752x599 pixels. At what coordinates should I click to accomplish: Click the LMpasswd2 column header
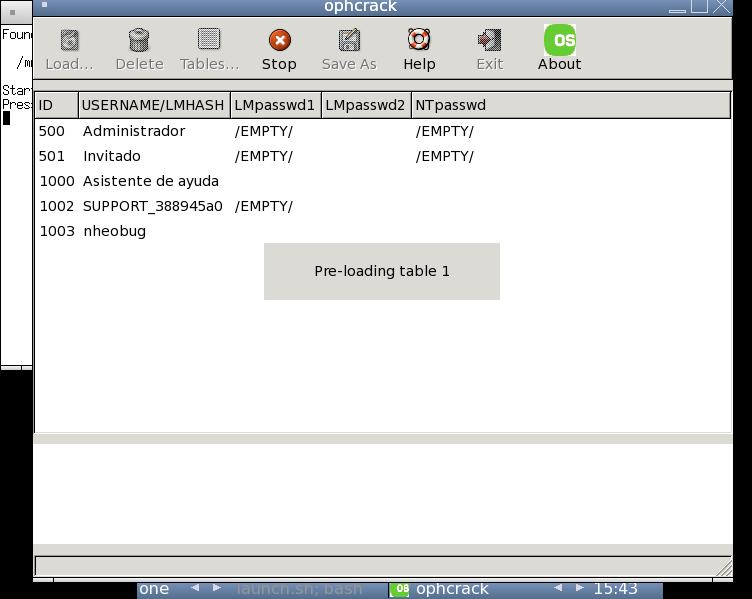pyautogui.click(x=366, y=105)
